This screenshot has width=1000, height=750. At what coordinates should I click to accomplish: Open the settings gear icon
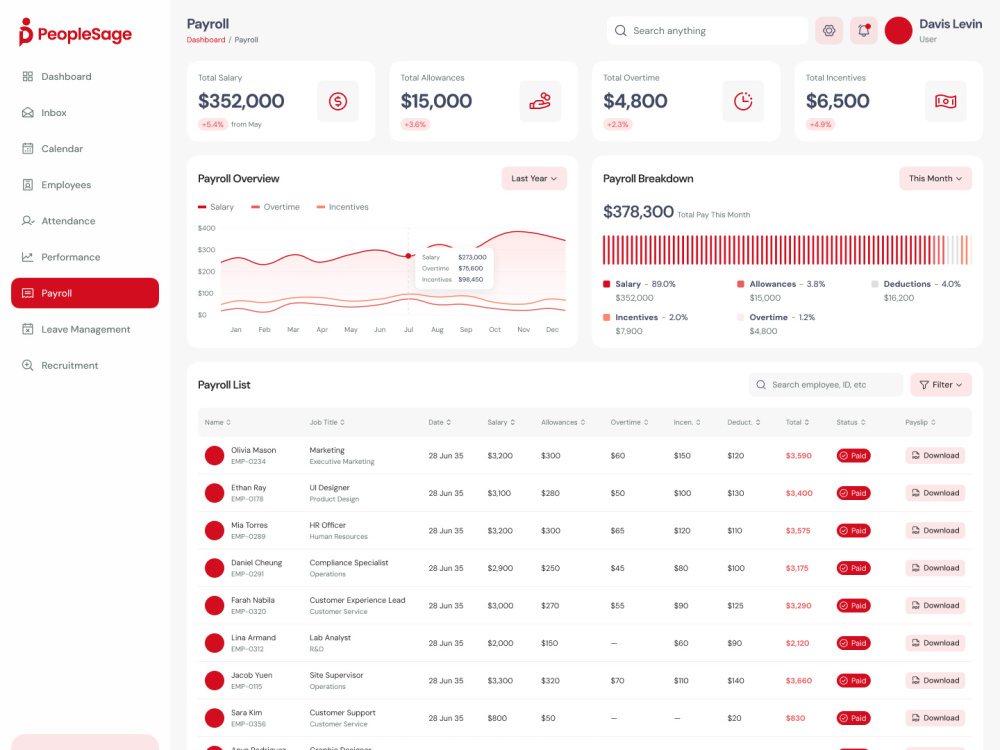point(828,31)
